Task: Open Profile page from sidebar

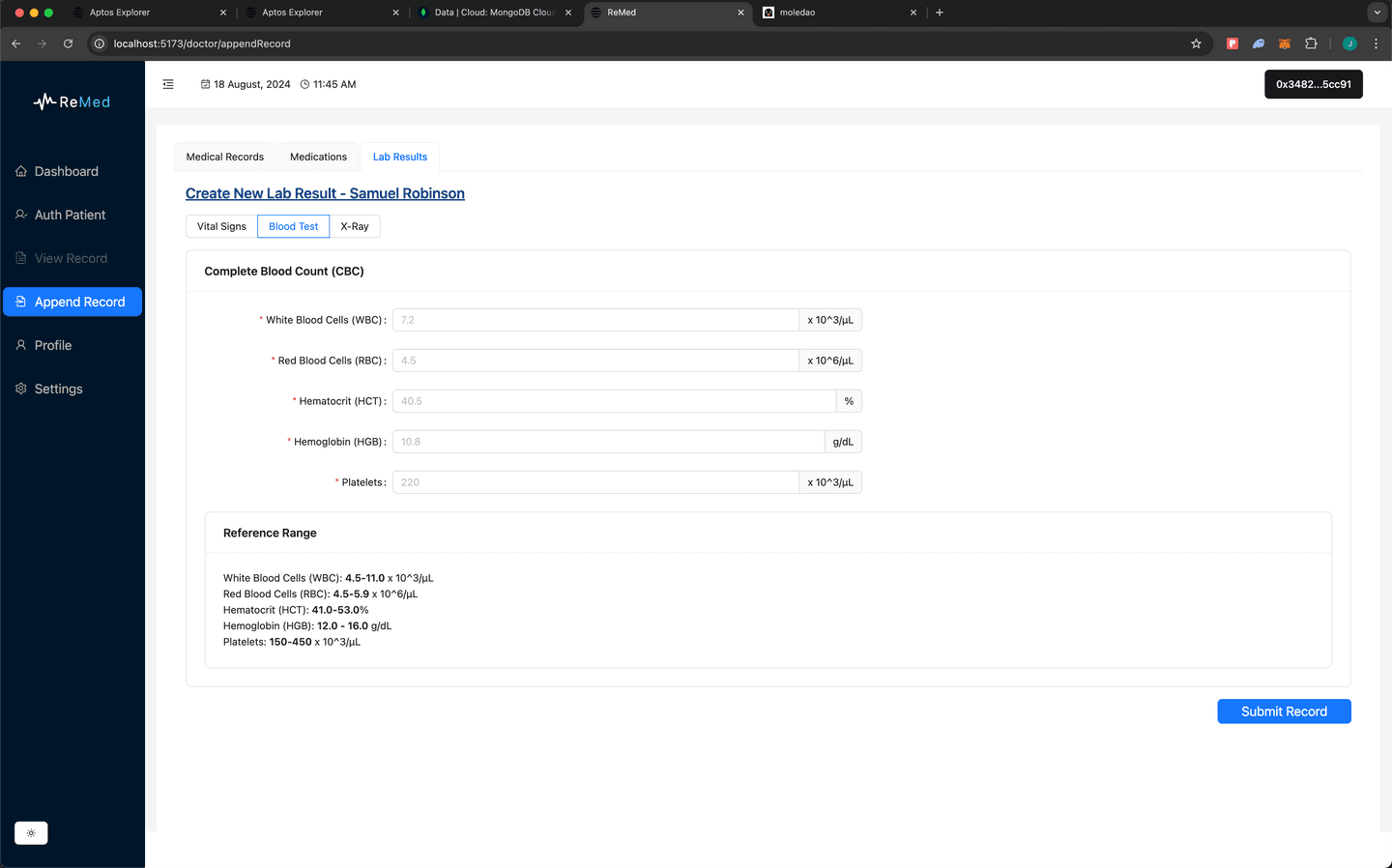Action: pyautogui.click(x=72, y=345)
